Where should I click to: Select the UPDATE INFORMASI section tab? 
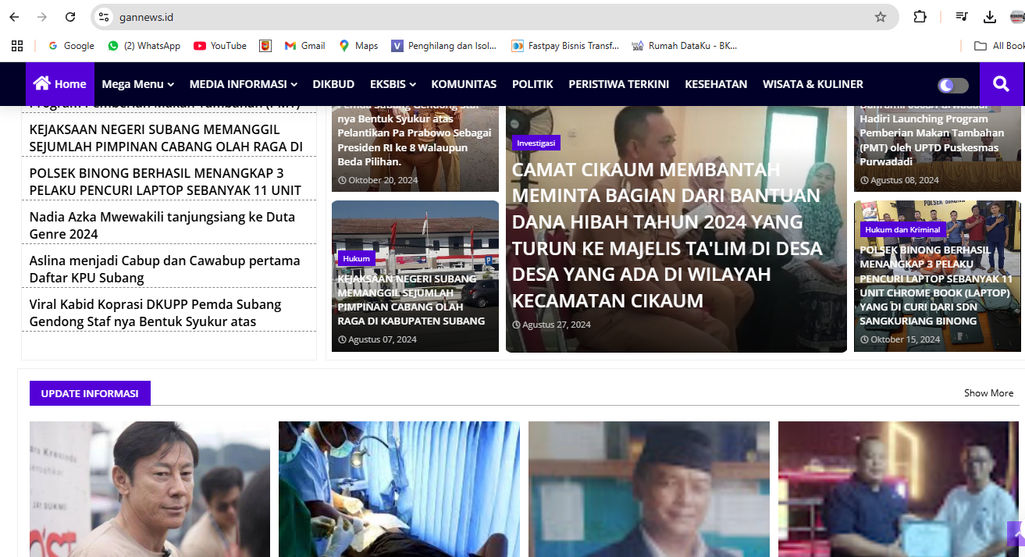coord(89,393)
